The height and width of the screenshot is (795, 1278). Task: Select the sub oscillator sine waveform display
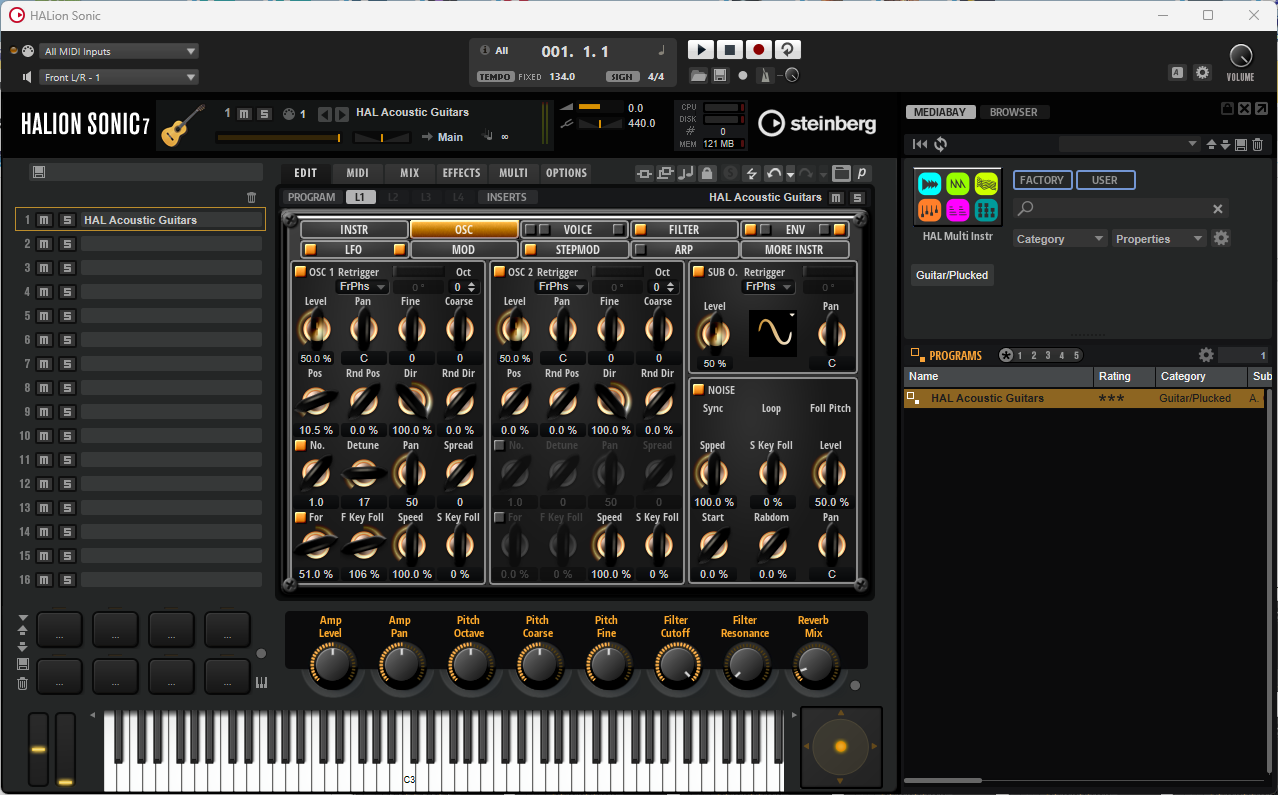point(773,333)
